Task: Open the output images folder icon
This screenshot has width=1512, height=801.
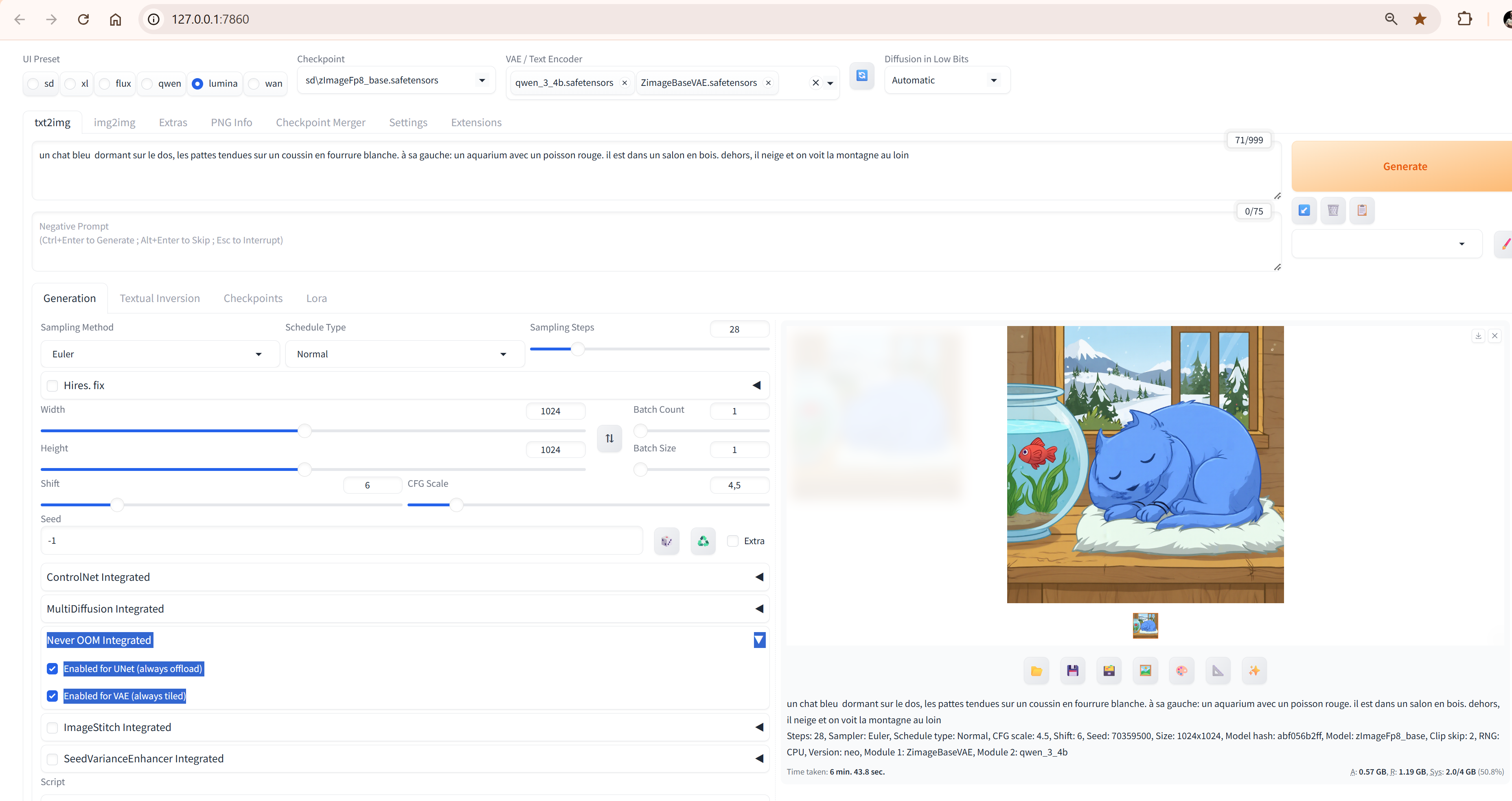Action: 1036,671
